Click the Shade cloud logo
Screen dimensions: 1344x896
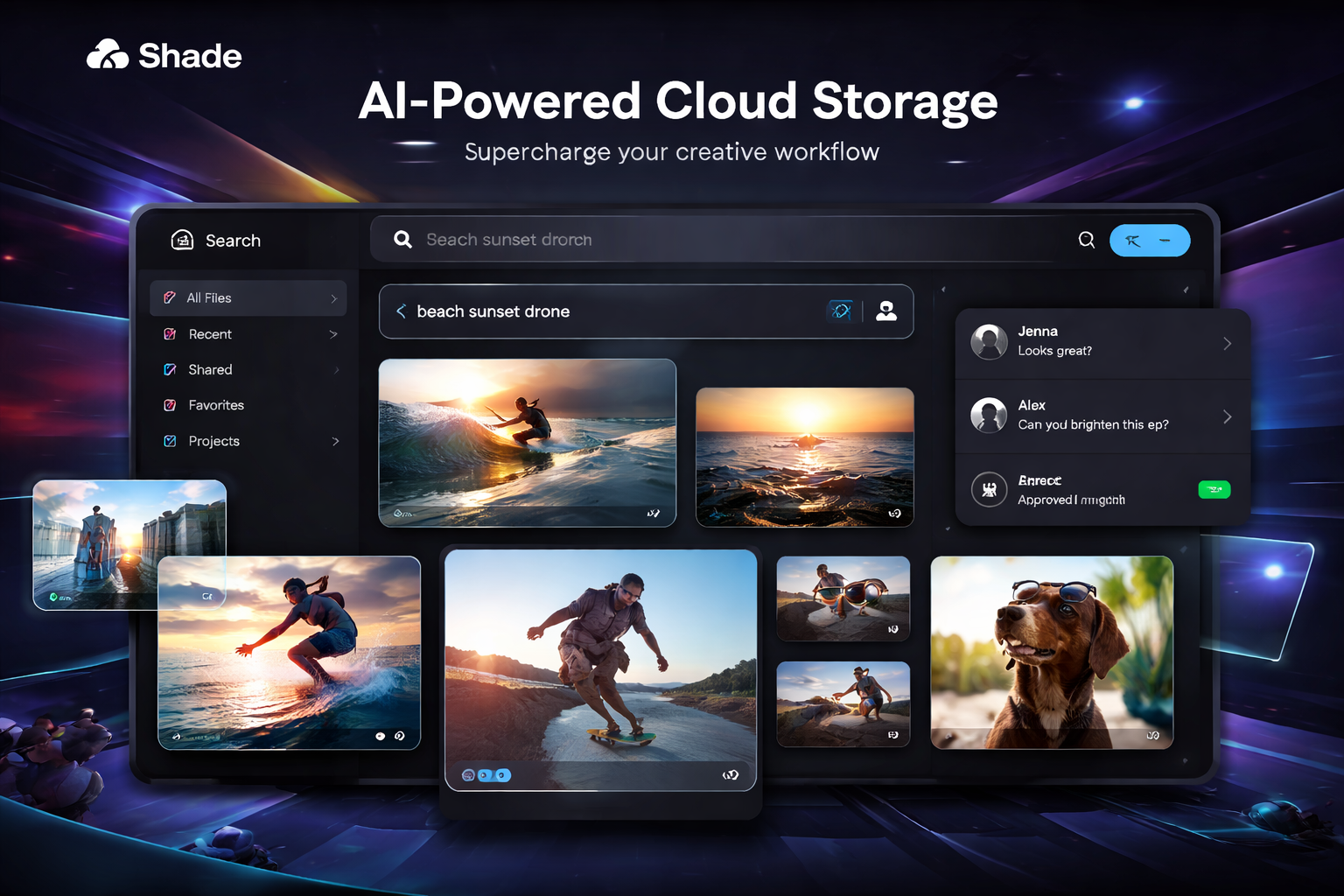(x=108, y=55)
